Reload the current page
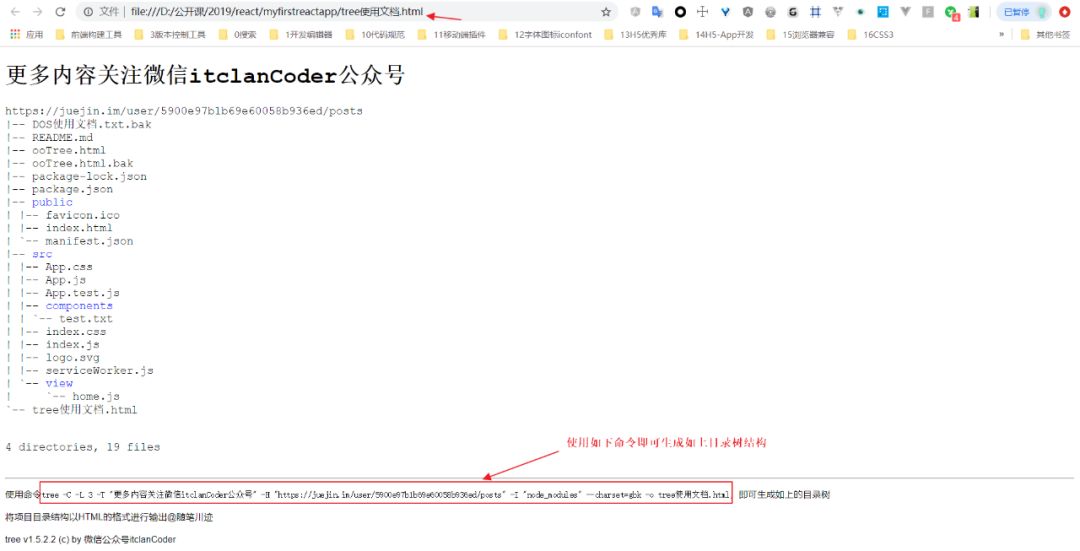This screenshot has width=1080, height=551. click(60, 12)
